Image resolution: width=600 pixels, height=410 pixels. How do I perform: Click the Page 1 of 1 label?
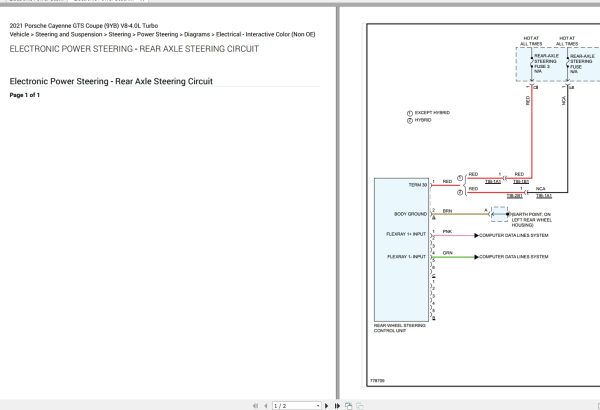pyautogui.click(x=24, y=95)
